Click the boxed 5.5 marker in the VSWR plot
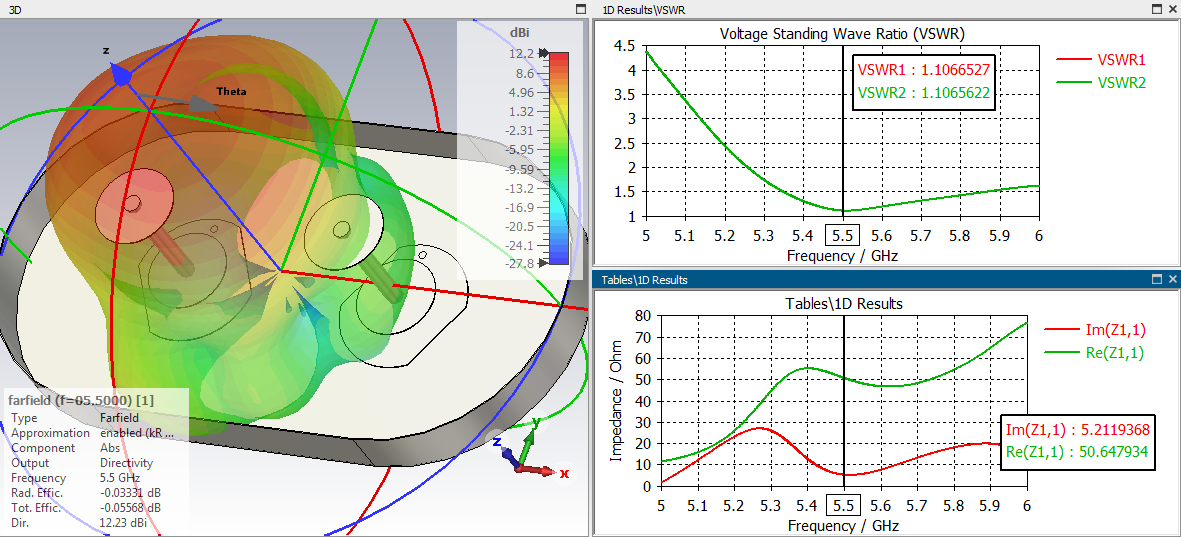The image size is (1181, 537). 842,235
